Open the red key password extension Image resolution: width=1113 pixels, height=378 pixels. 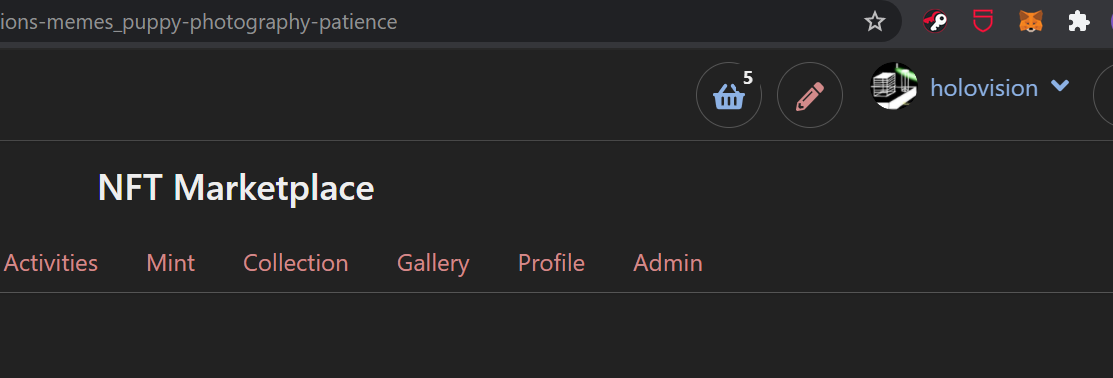tap(936, 22)
